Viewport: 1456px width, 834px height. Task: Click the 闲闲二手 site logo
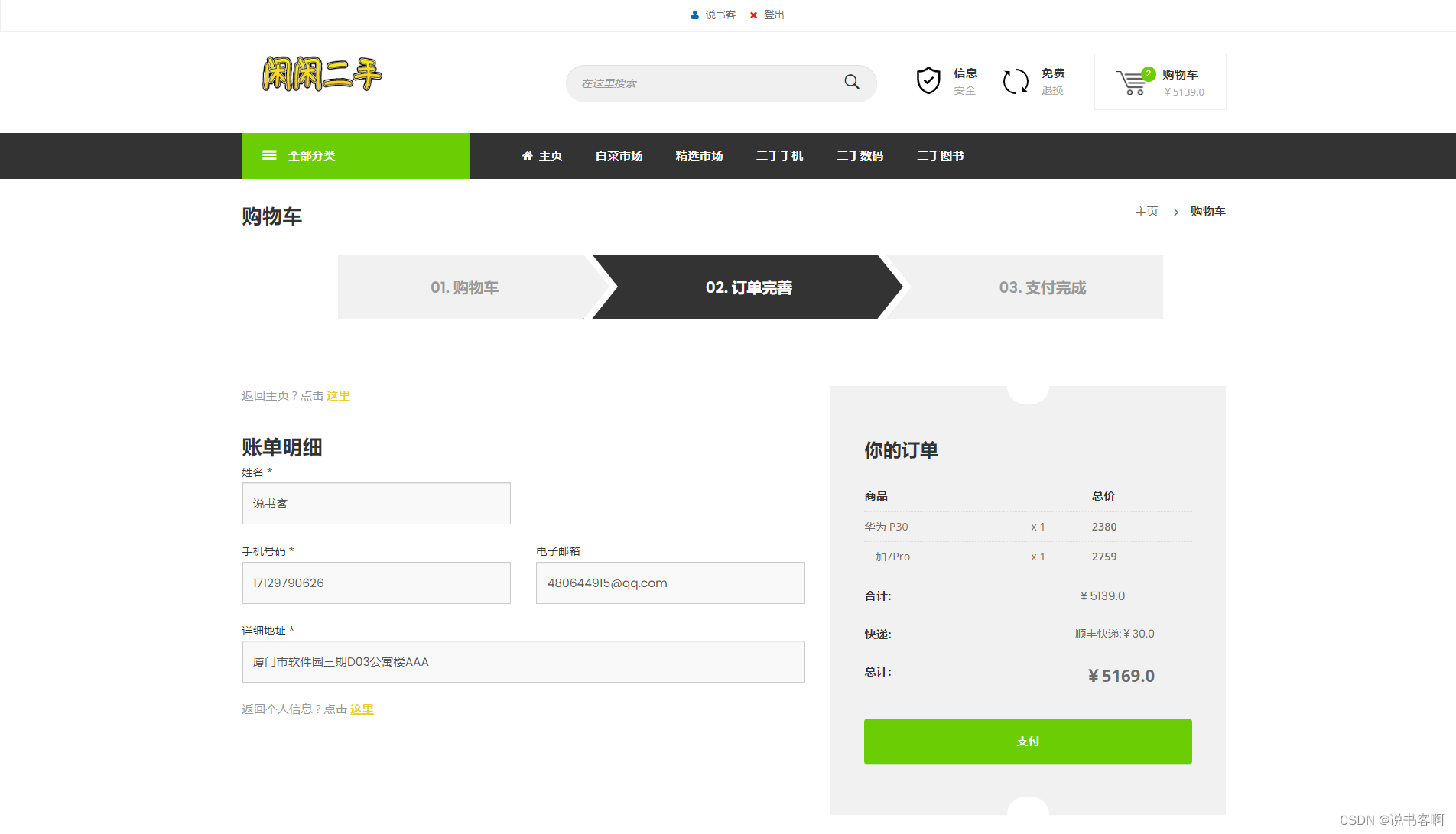point(322,74)
